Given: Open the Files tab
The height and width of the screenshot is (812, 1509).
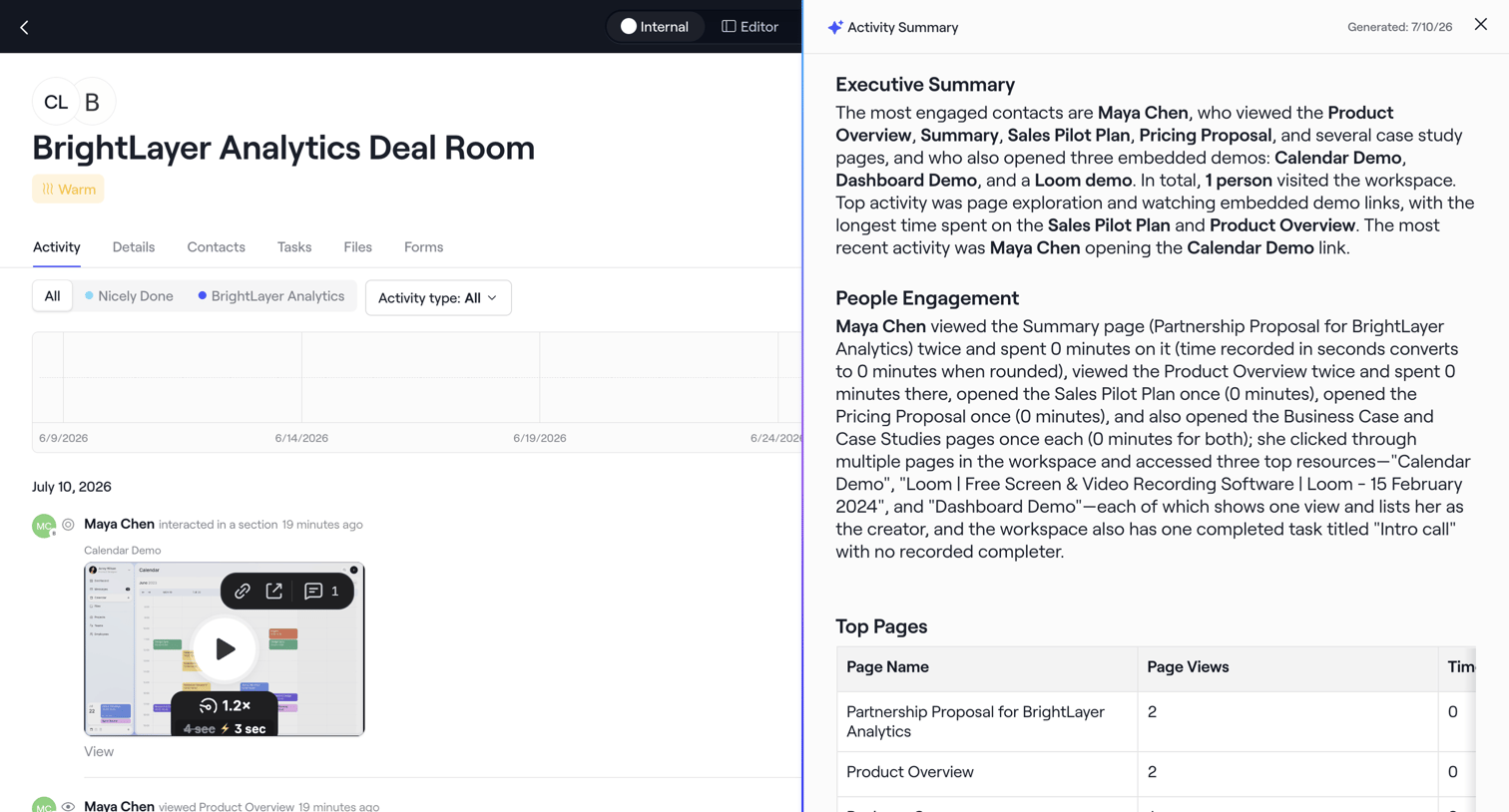Looking at the screenshot, I should [x=358, y=247].
